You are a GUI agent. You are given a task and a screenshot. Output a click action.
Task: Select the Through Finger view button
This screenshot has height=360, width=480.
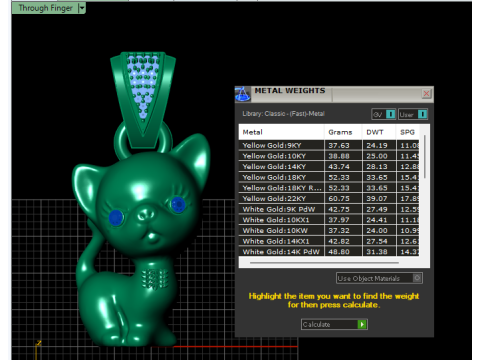point(45,8)
